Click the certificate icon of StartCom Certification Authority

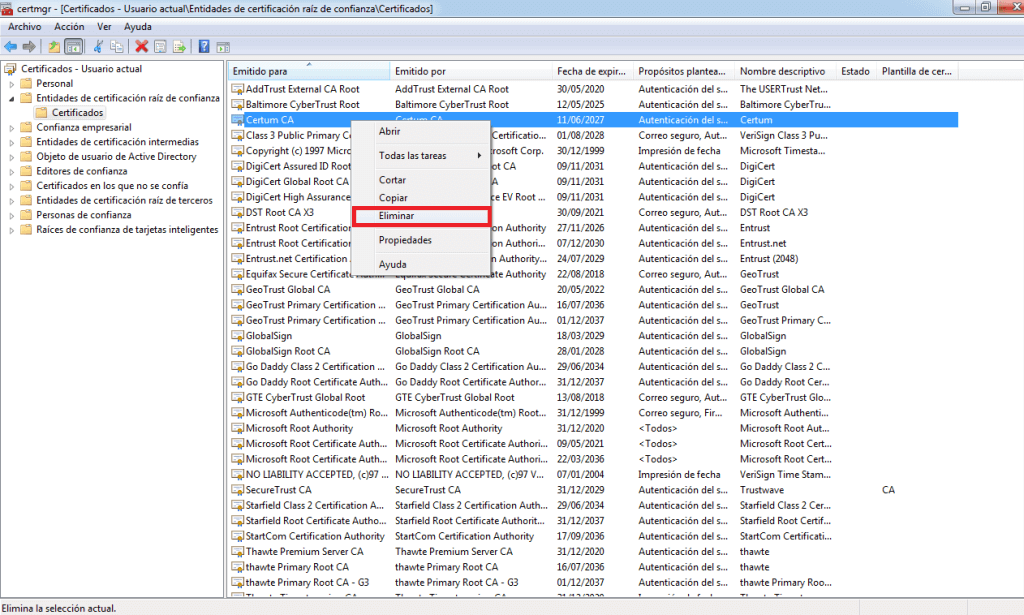(238, 536)
